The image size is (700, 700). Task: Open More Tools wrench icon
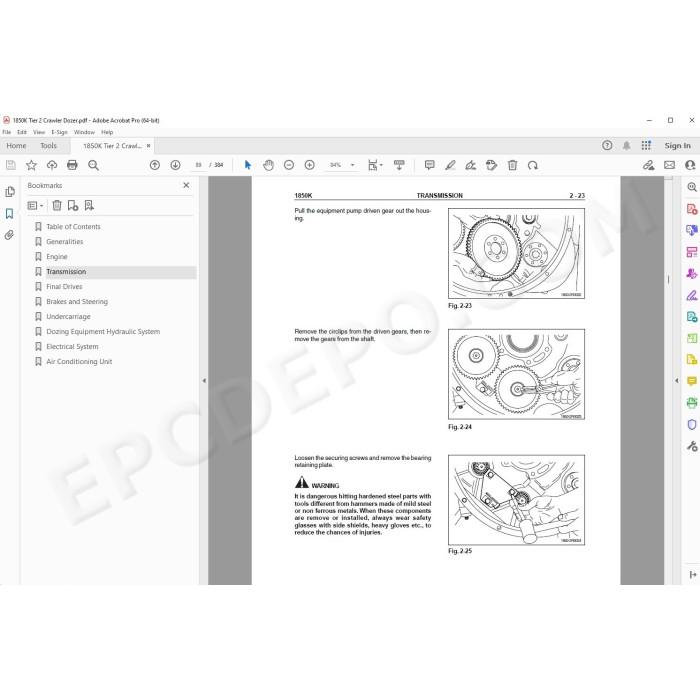692,446
